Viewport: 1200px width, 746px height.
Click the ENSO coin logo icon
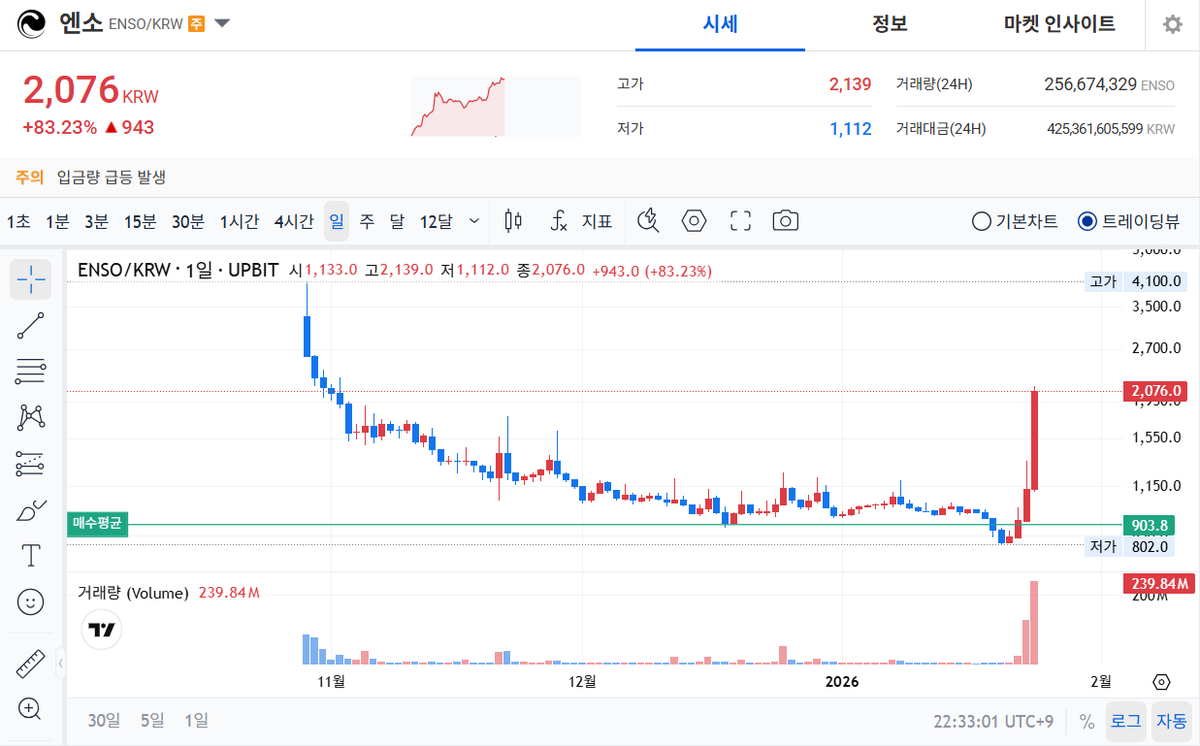32,24
